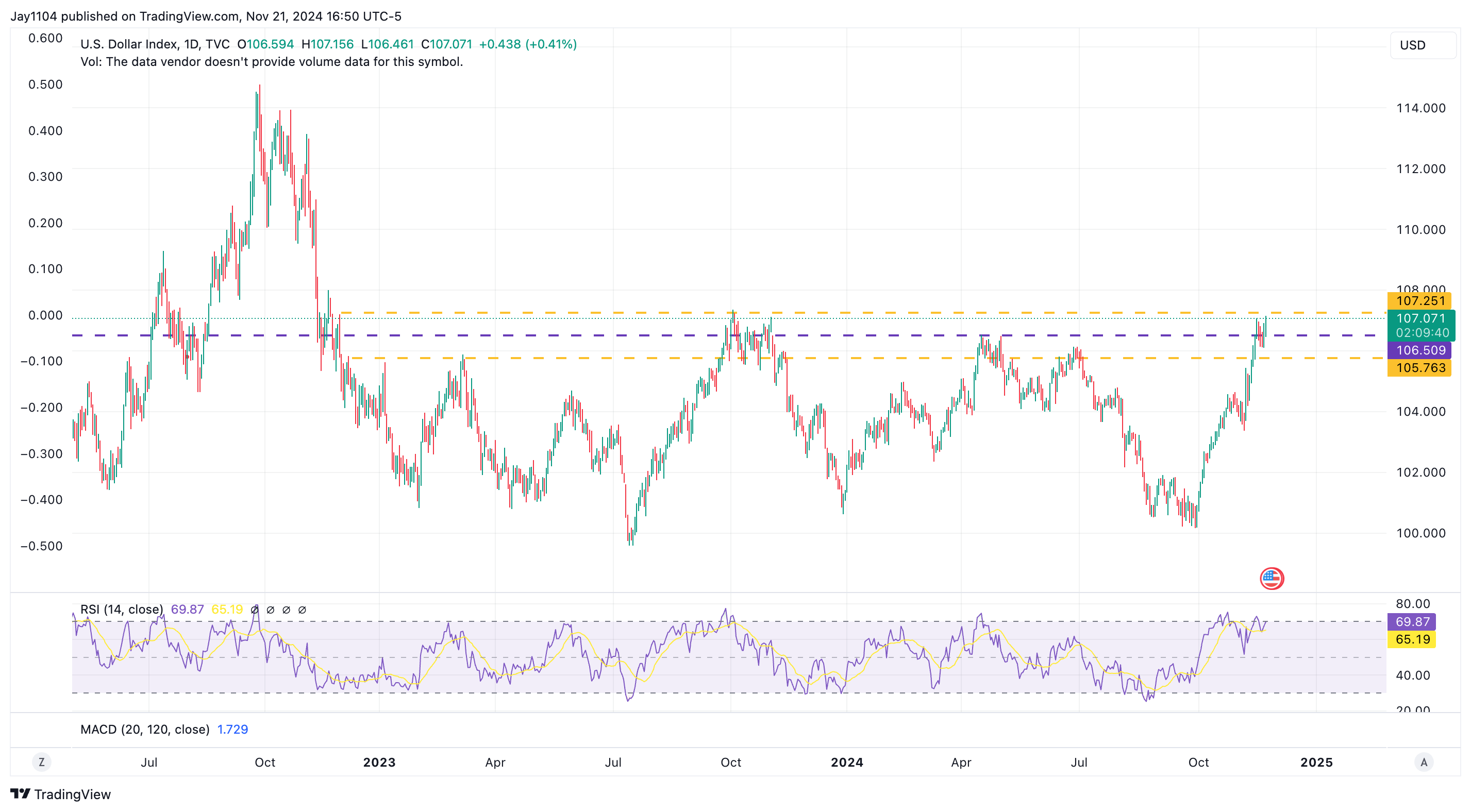Click the Z timezone circle icon
The height and width of the screenshot is (812, 1471).
(x=41, y=763)
